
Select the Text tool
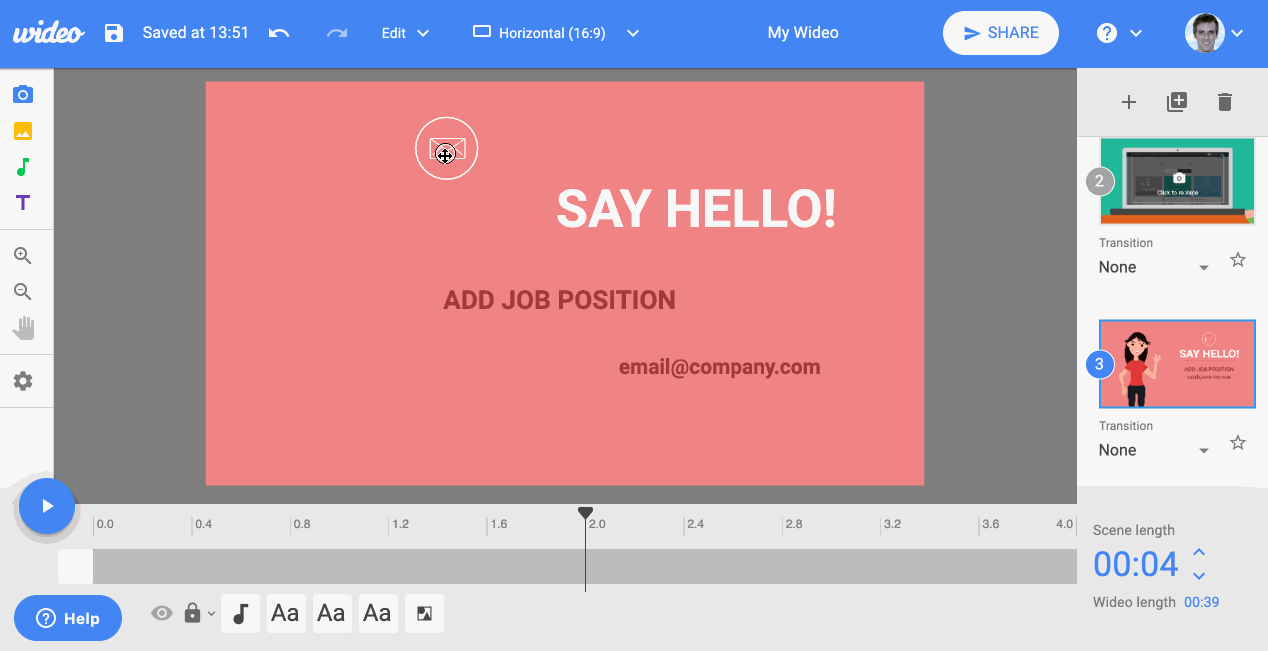(22, 203)
